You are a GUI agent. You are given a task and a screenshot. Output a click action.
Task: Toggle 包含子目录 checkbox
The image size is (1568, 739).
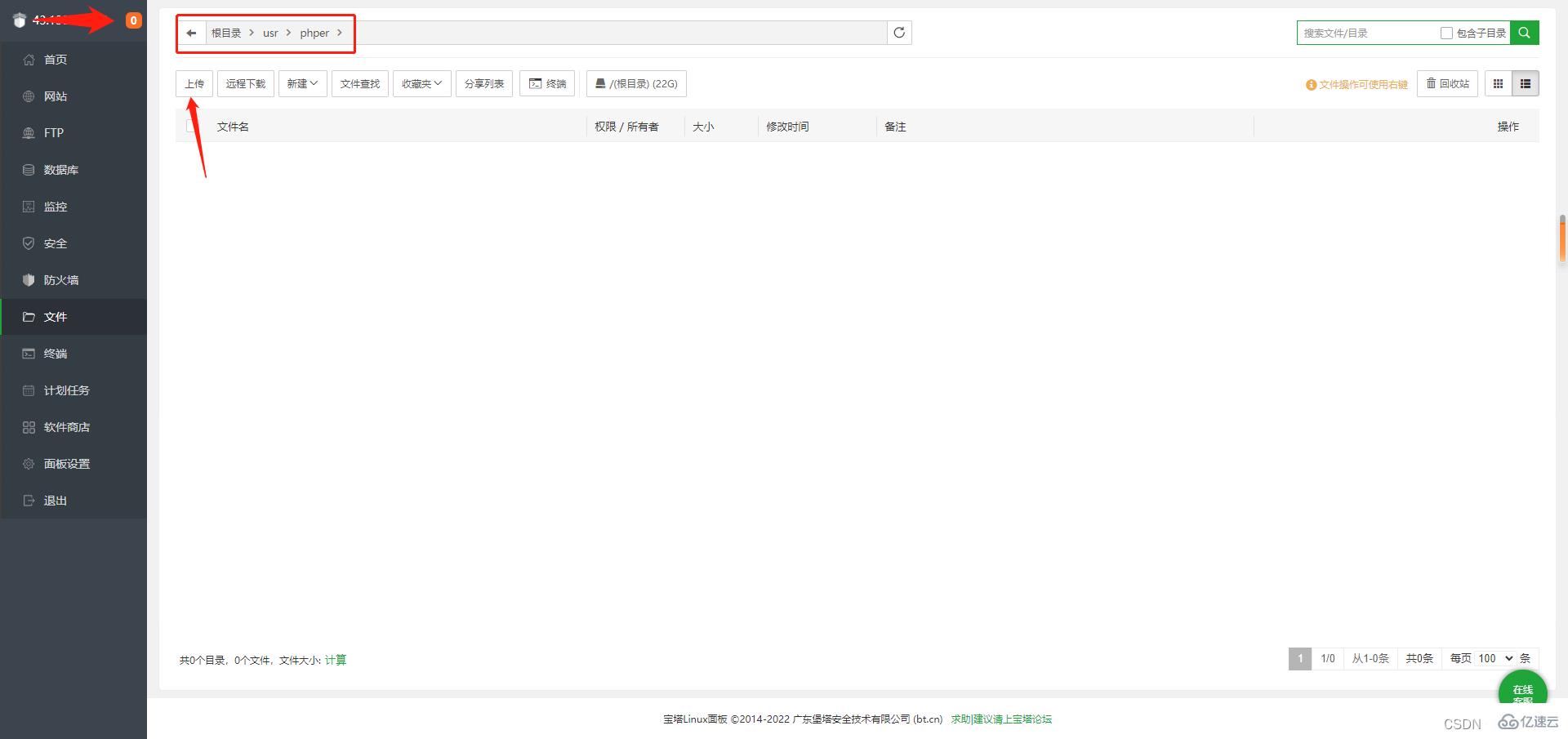[1446, 33]
